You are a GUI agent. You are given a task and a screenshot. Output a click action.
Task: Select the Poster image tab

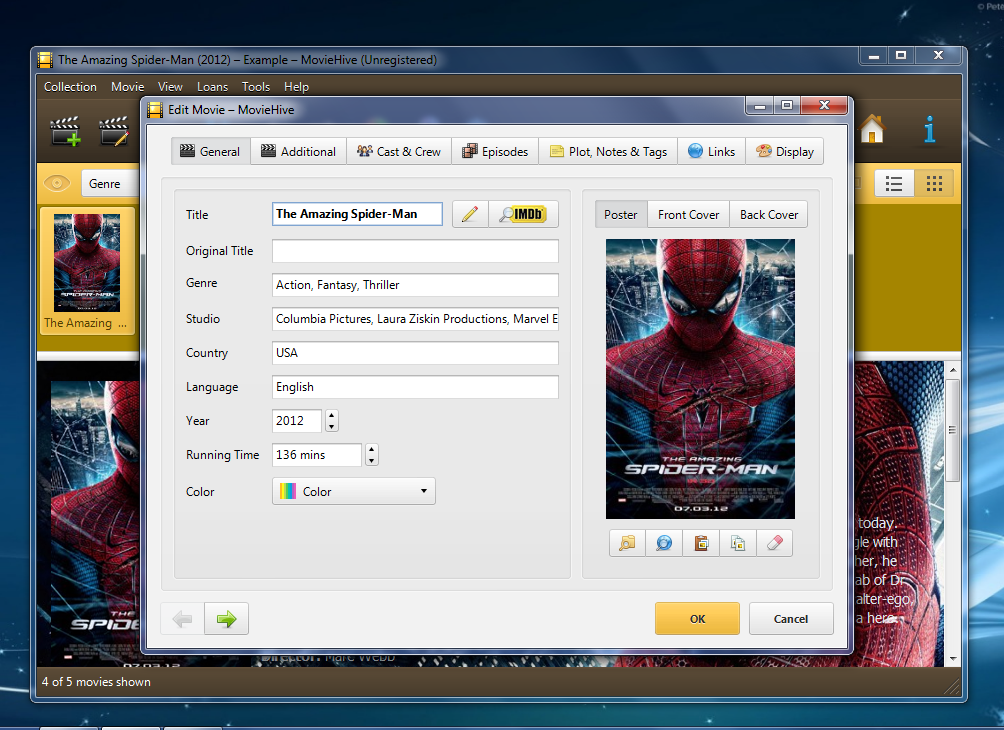tap(621, 215)
